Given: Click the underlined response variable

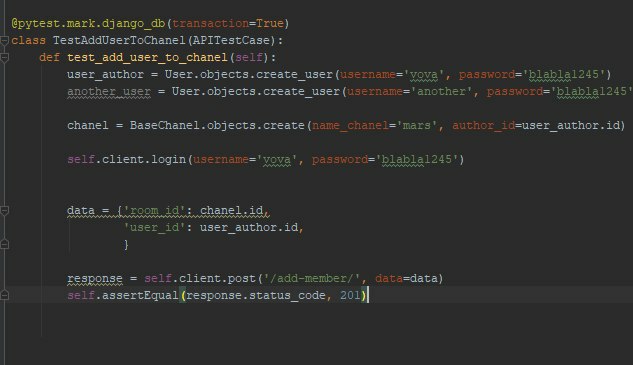Looking at the screenshot, I should (x=94, y=278).
